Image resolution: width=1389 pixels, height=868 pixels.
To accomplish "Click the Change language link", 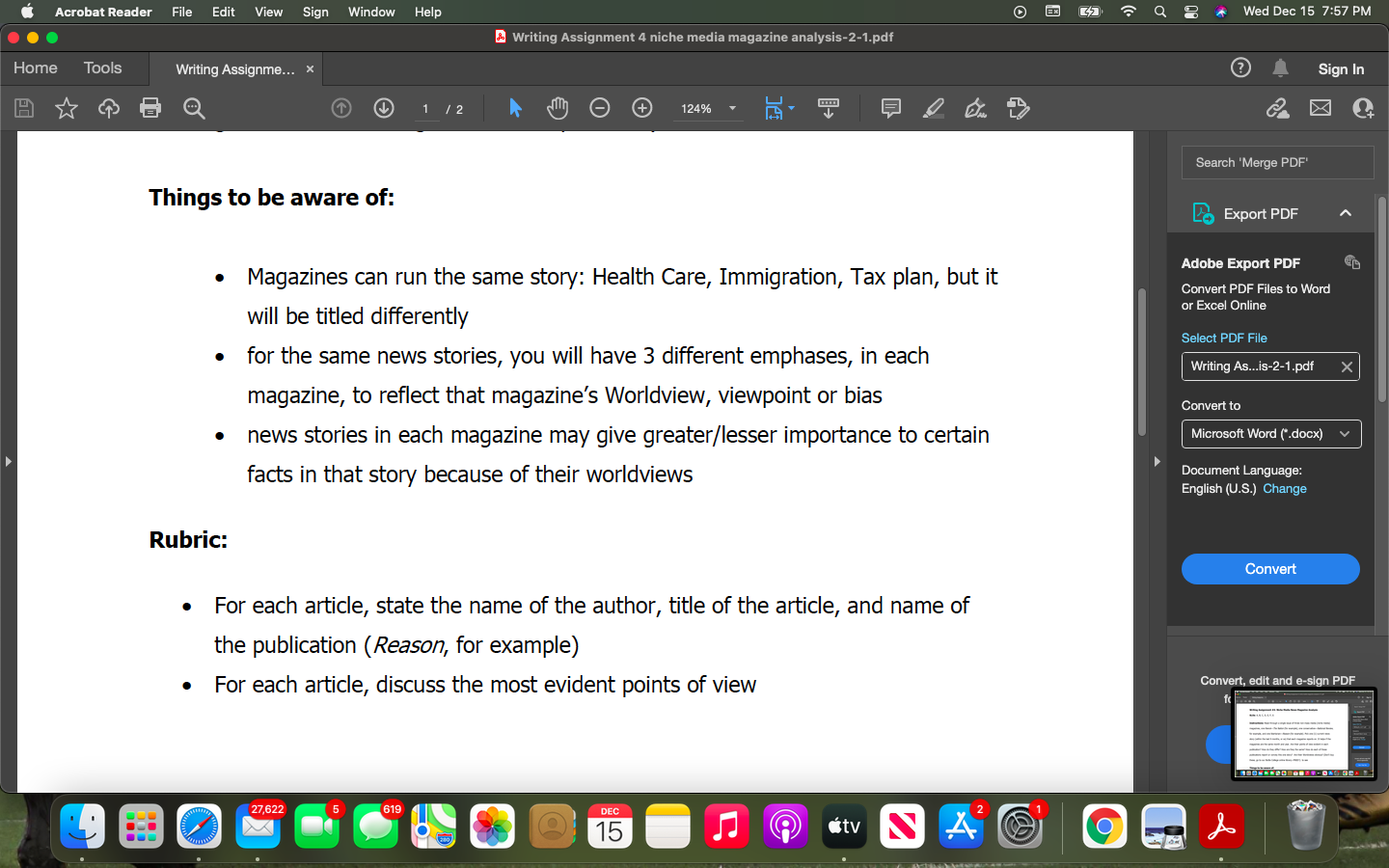I will tap(1285, 489).
